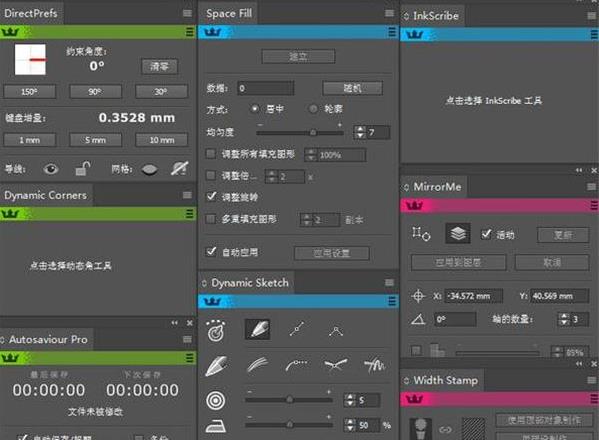This screenshot has width=599, height=440.
Task: Open the InkScribe panel menu
Action: (591, 16)
